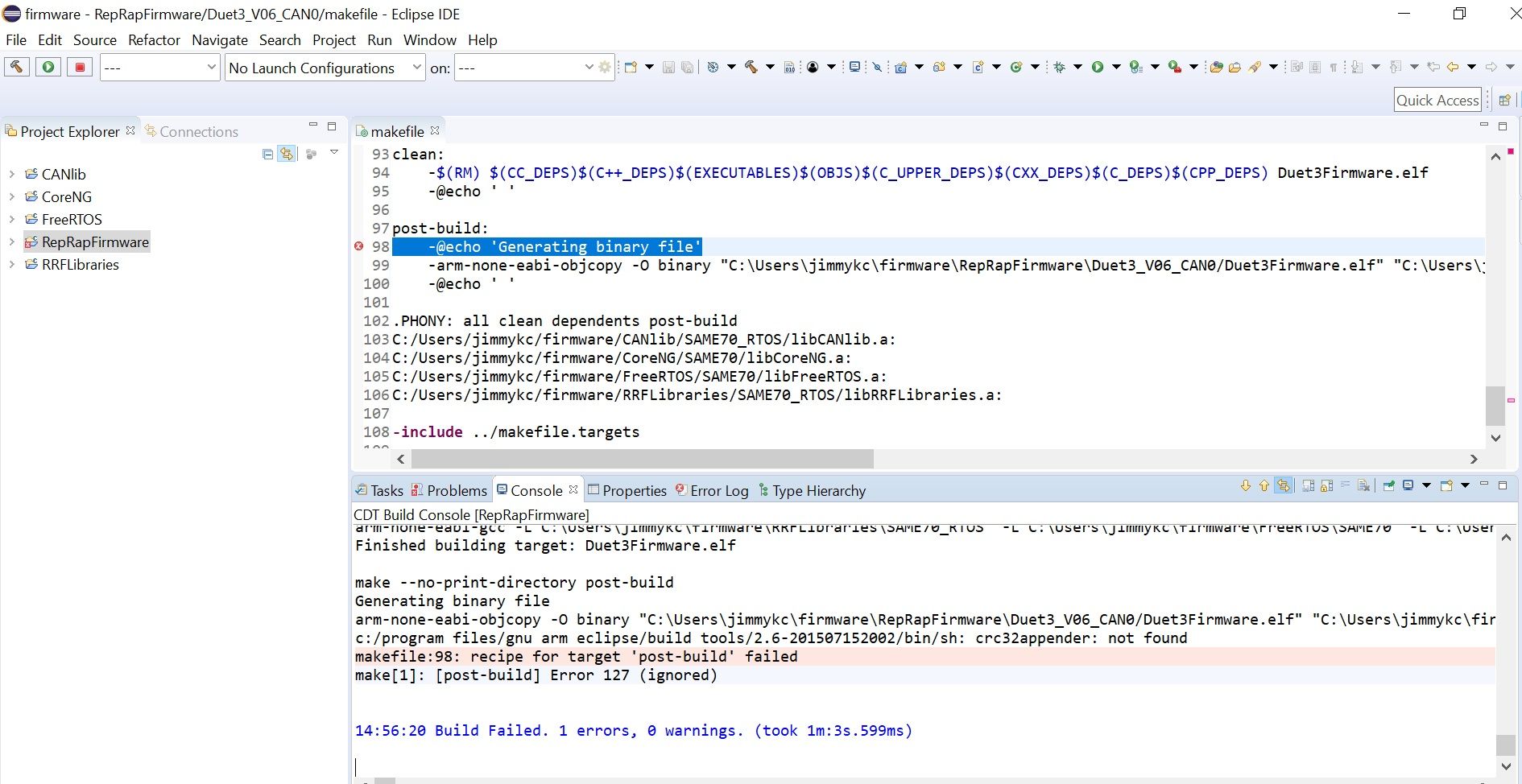
Task: Click the Open Perspective icon near Quick Access
Action: (1504, 100)
